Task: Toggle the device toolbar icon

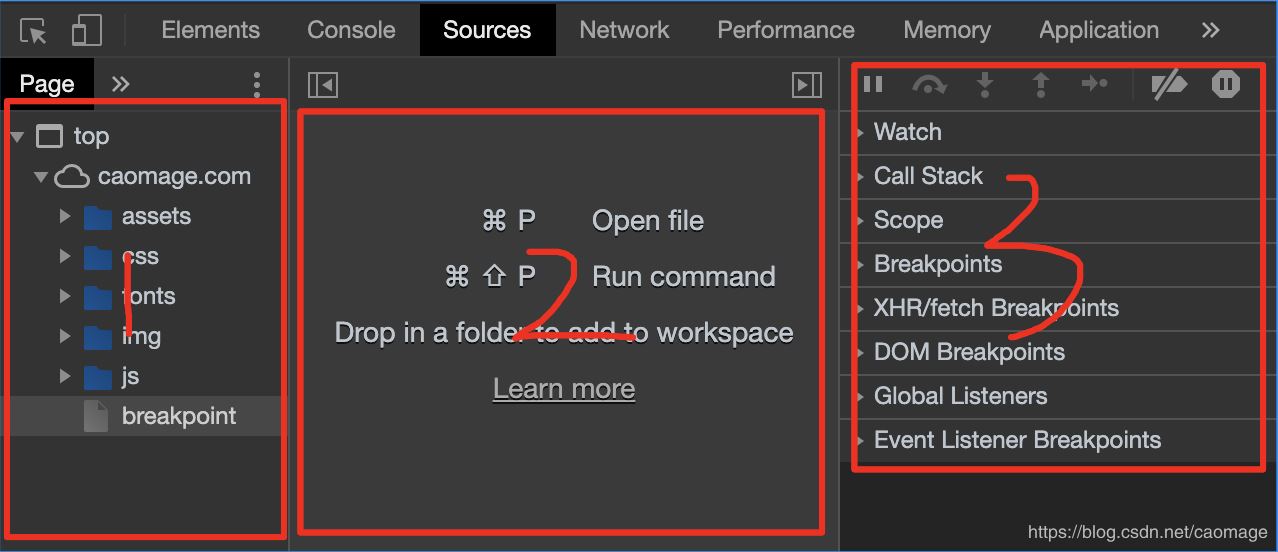Action: pos(87,31)
